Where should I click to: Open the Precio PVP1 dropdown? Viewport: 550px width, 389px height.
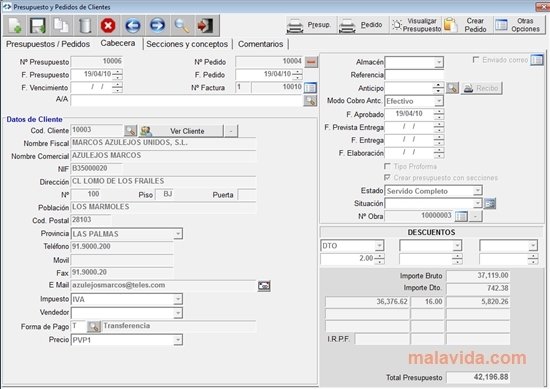(178, 340)
